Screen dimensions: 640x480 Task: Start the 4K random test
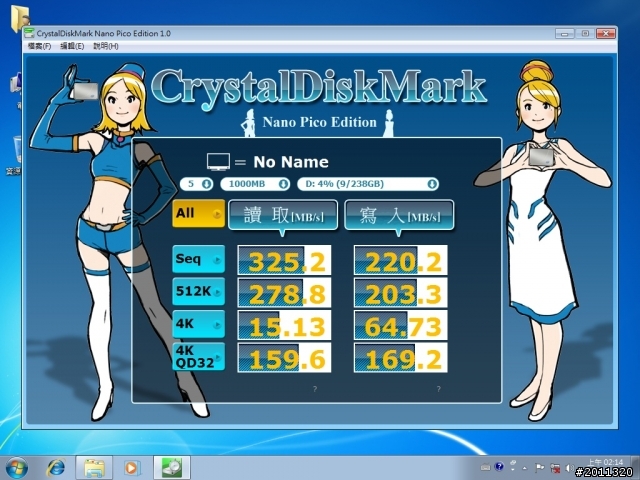pos(198,324)
